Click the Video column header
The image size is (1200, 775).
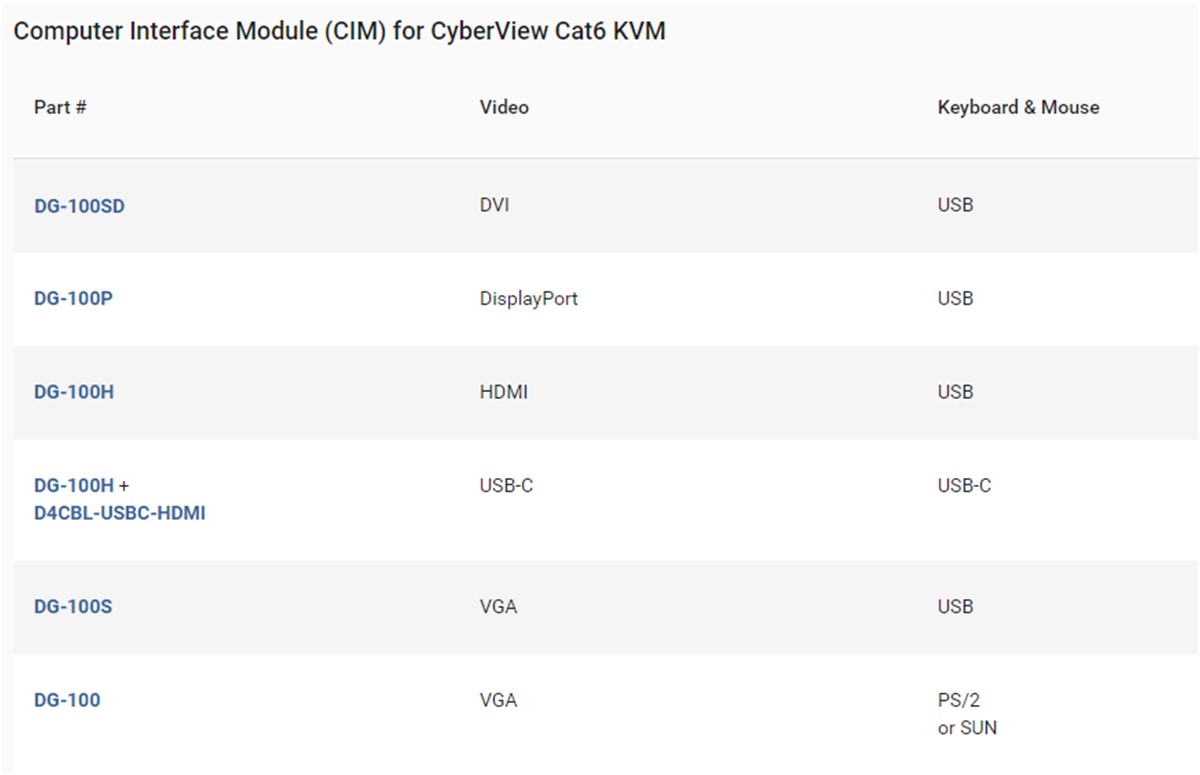tap(504, 107)
